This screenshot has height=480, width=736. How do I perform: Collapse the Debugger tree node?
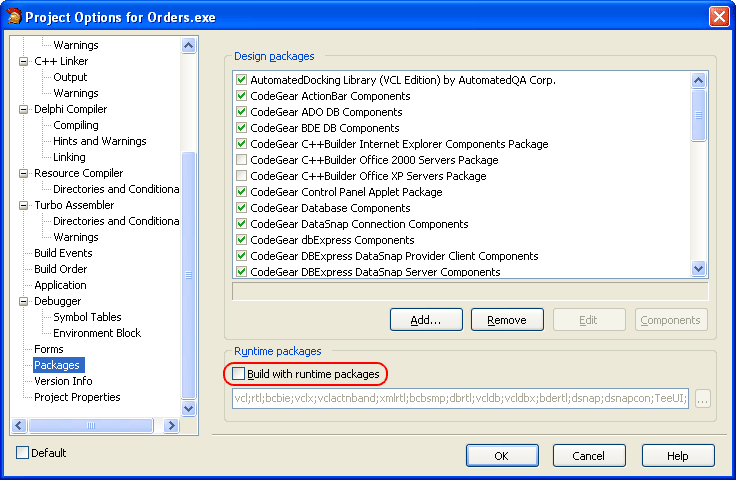point(24,301)
